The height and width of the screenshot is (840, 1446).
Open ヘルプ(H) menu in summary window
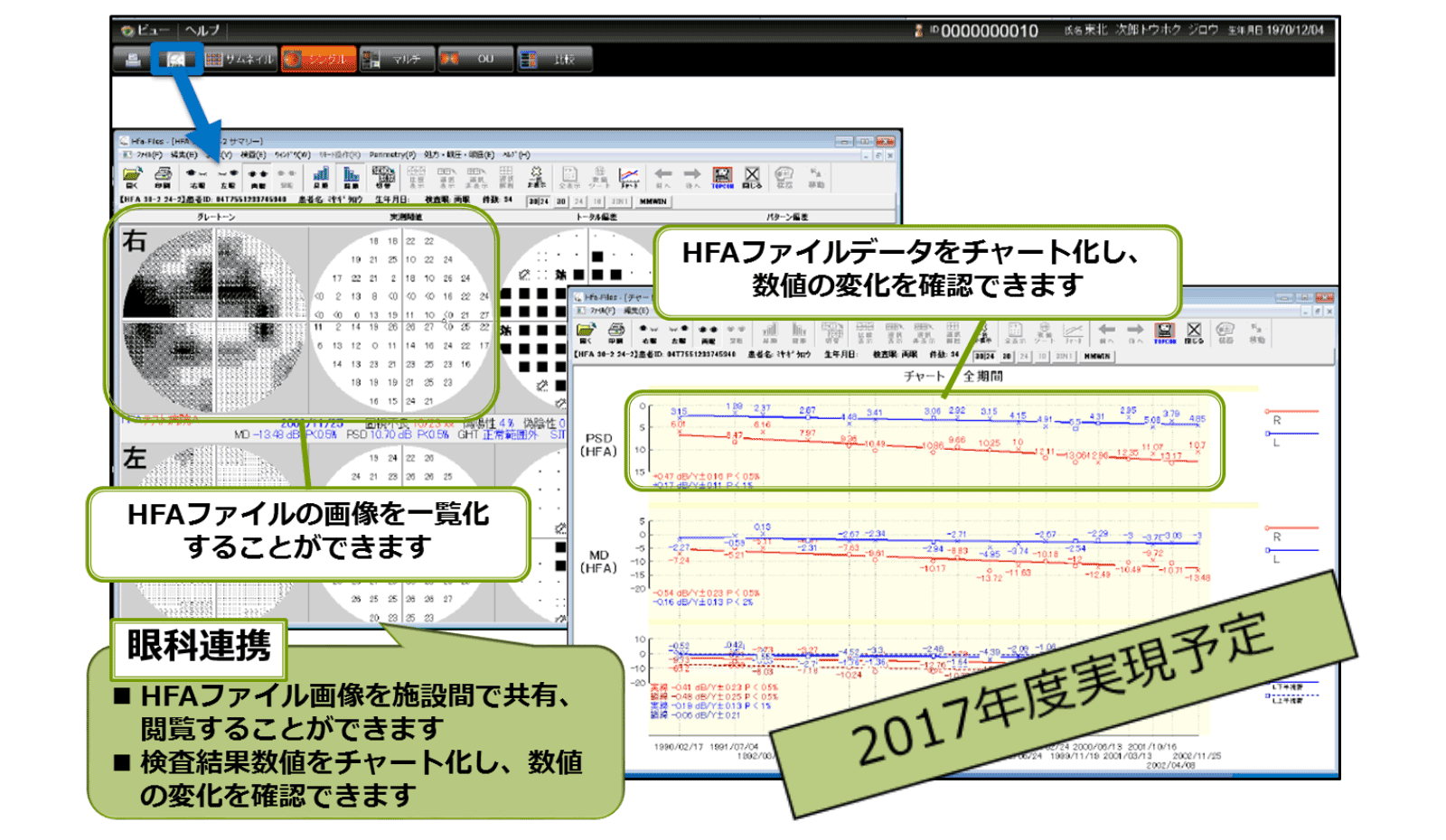point(516,154)
